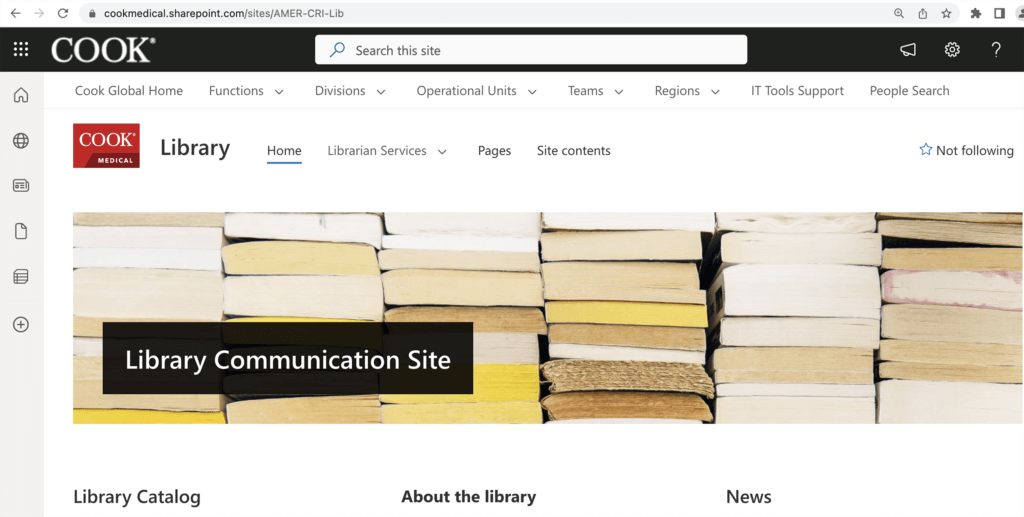
Task: Select the Pages tab
Action: tap(494, 151)
